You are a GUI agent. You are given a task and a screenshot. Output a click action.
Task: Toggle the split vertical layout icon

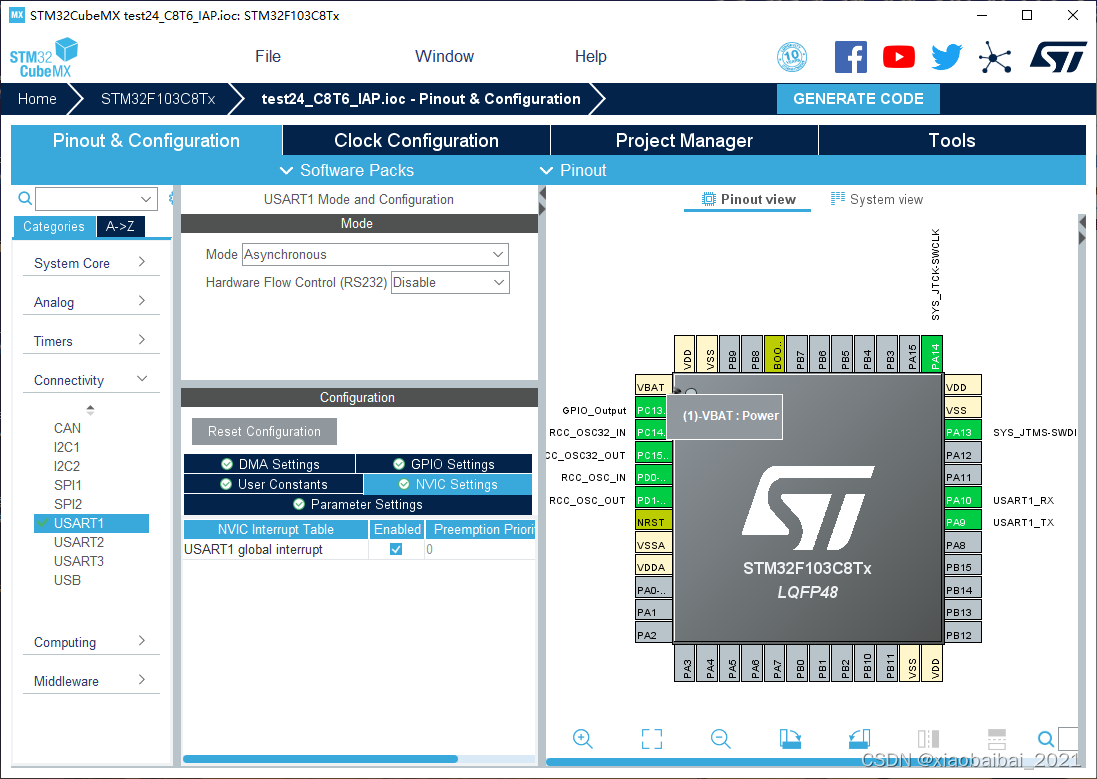point(928,738)
